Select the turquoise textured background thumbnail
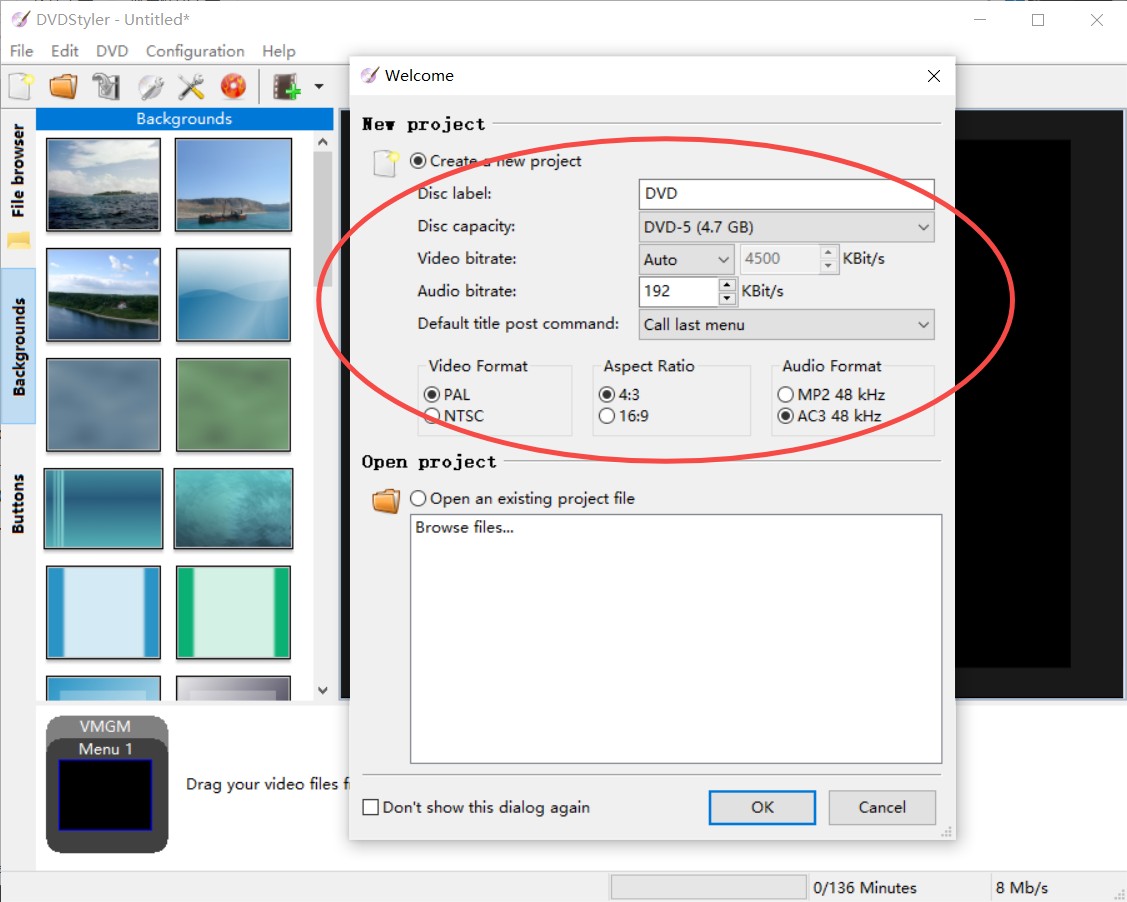Viewport: 1127px width, 902px height. click(234, 509)
